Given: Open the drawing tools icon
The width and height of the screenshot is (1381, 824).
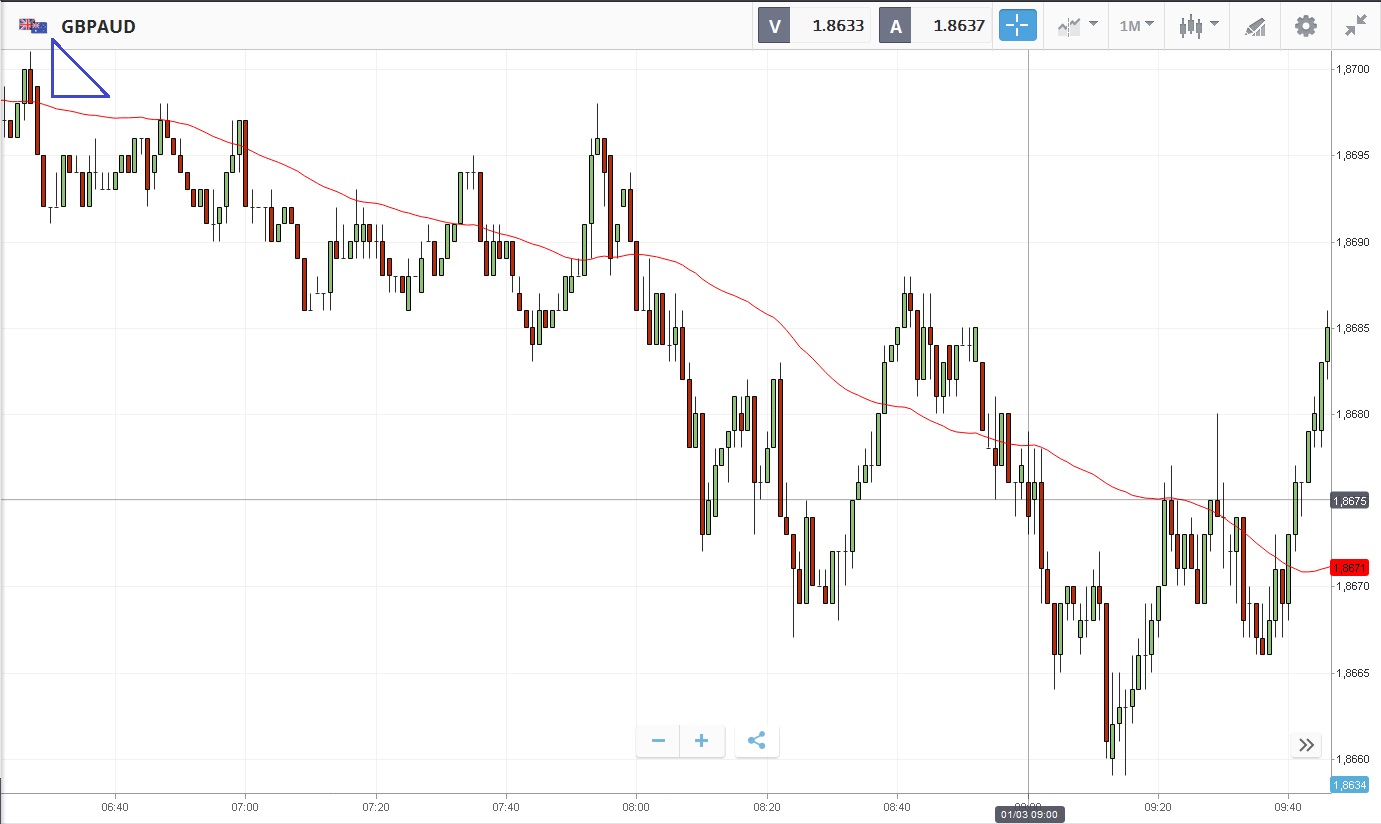Looking at the screenshot, I should point(1255,26).
